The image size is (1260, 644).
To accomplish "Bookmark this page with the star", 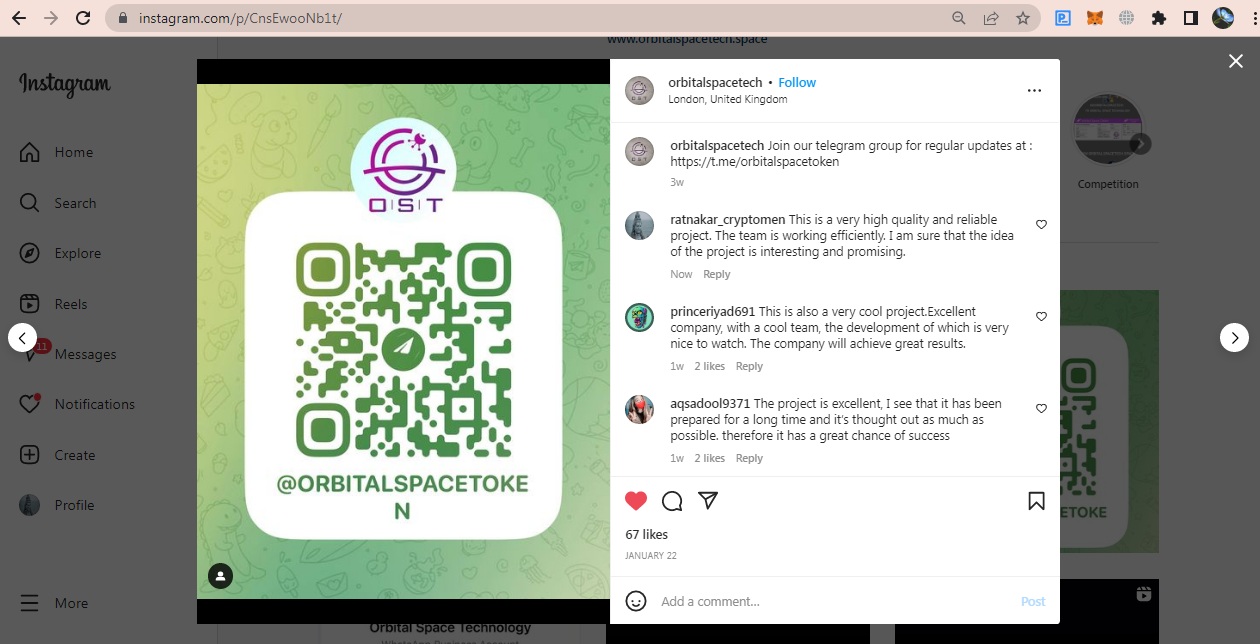I will pyautogui.click(x=1022, y=18).
